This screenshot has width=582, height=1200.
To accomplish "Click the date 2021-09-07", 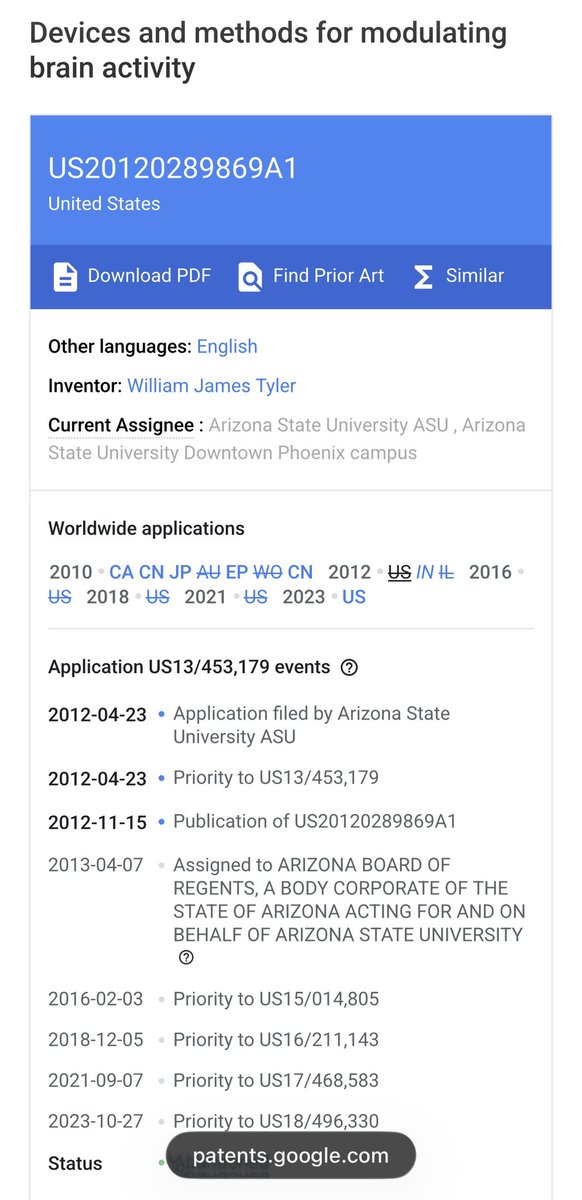I will click(96, 1081).
